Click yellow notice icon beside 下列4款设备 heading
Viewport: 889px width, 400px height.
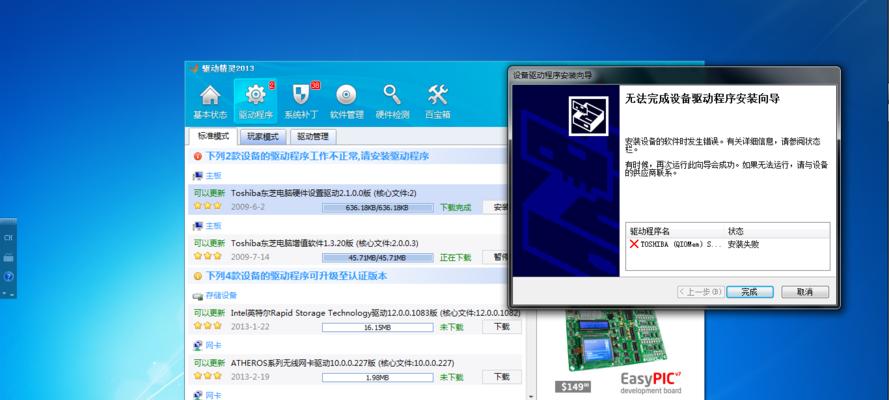198,276
